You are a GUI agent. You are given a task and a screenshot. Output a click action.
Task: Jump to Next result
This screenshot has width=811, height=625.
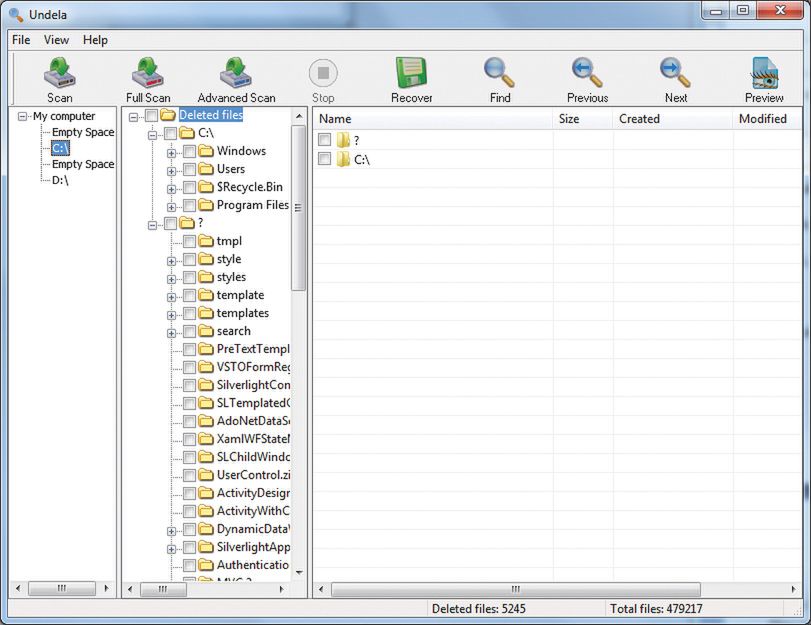point(676,79)
